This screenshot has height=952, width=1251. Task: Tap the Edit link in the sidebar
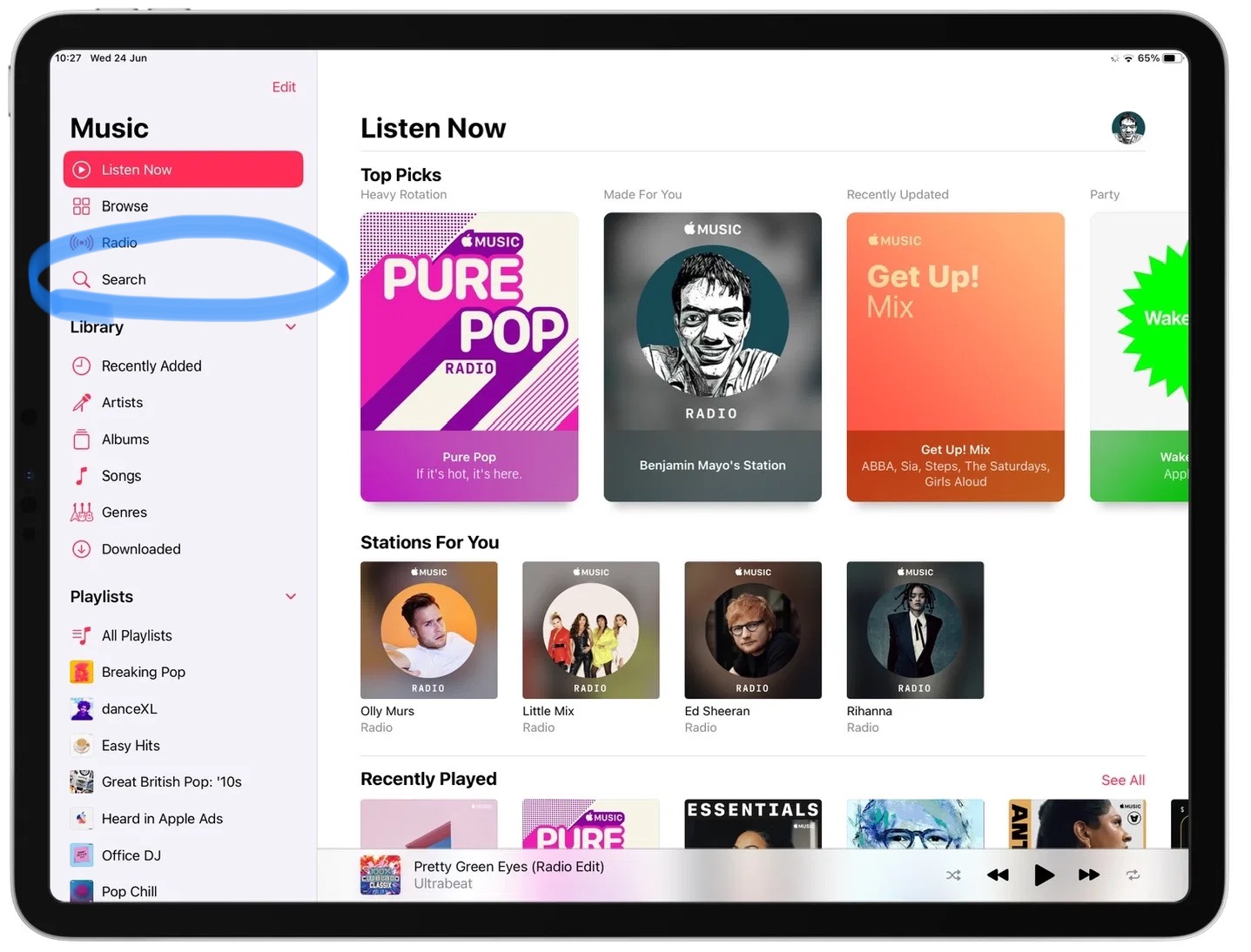click(x=284, y=87)
